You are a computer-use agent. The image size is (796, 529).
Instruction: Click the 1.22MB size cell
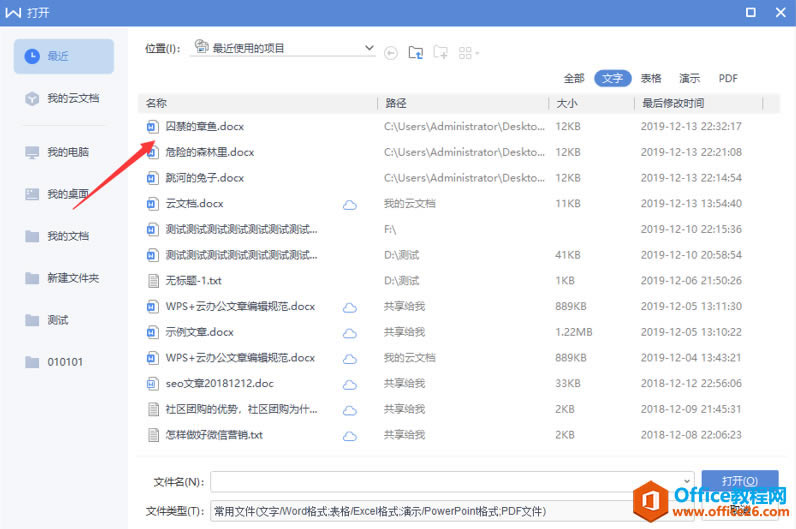574,332
